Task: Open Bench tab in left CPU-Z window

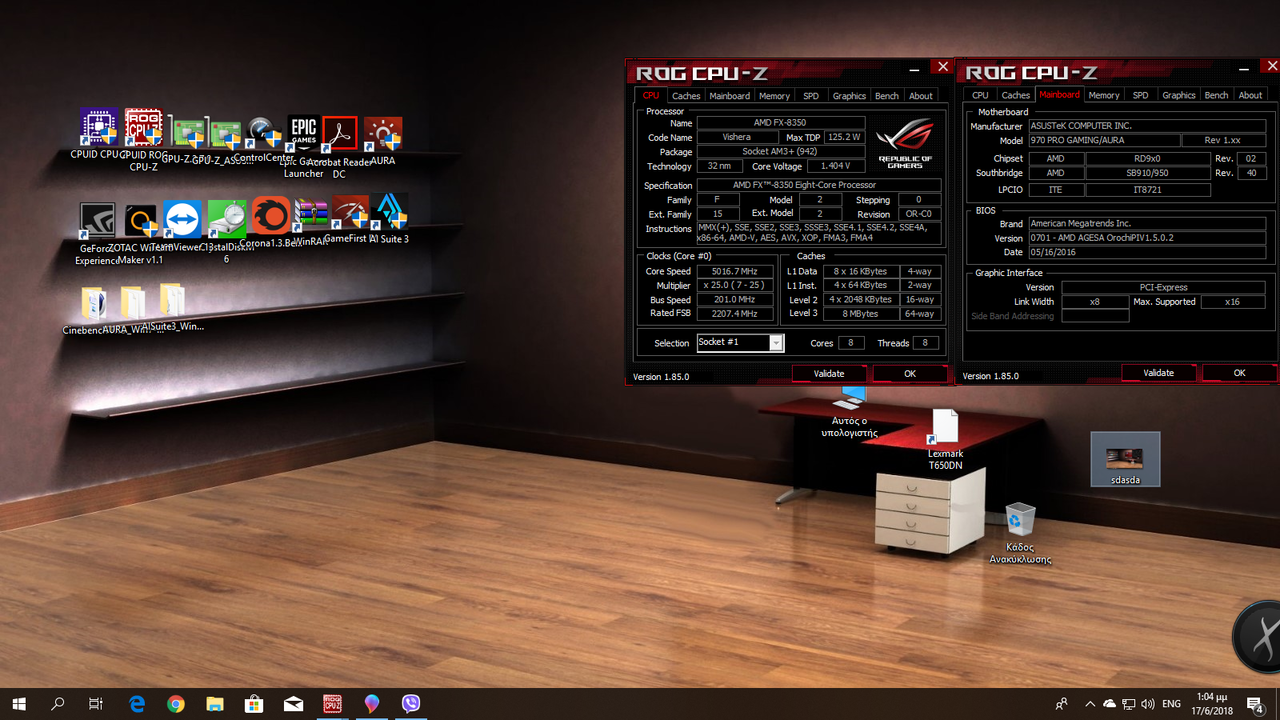Action: pos(886,96)
